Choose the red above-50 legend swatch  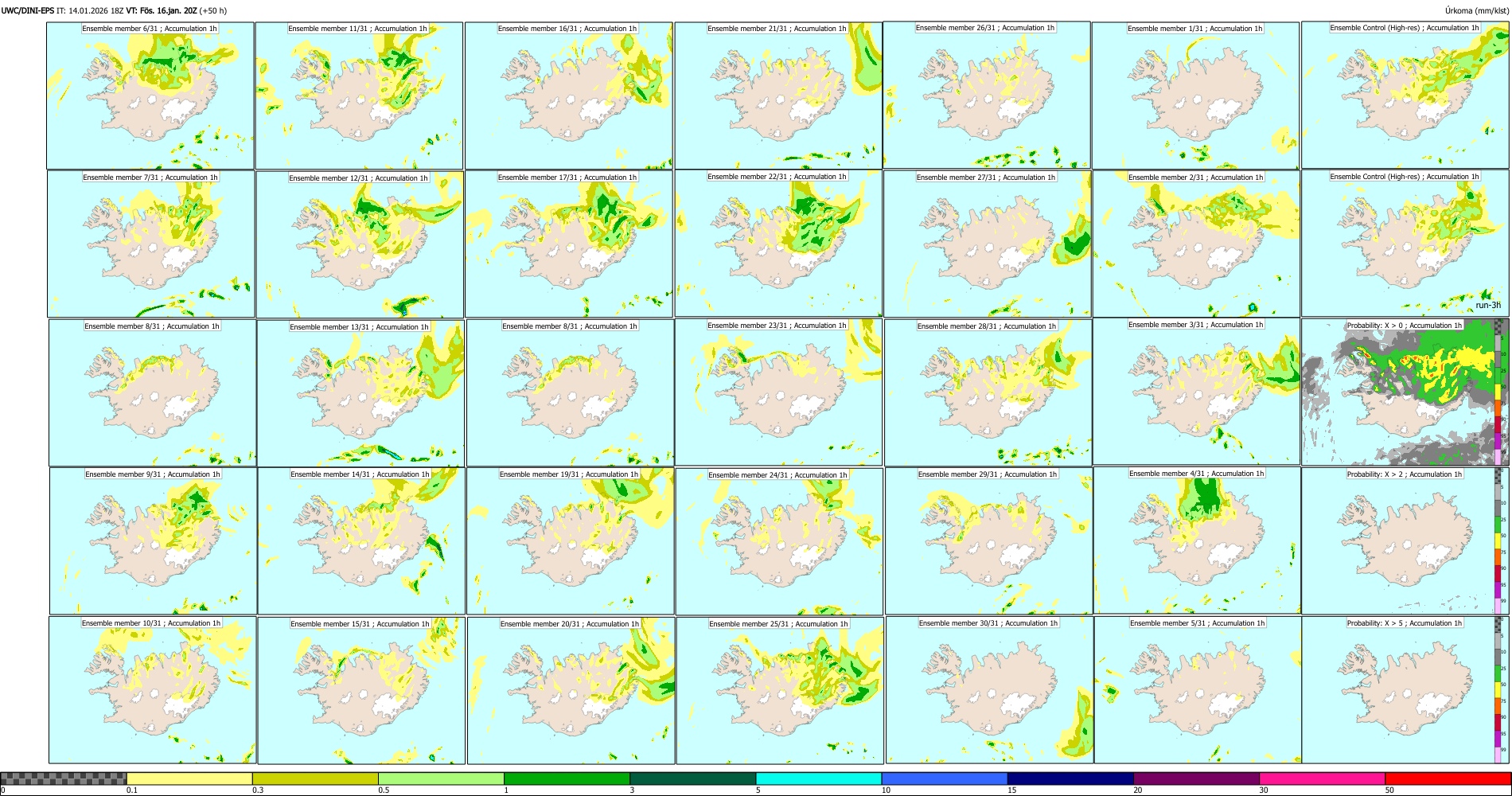[x=1448, y=778]
